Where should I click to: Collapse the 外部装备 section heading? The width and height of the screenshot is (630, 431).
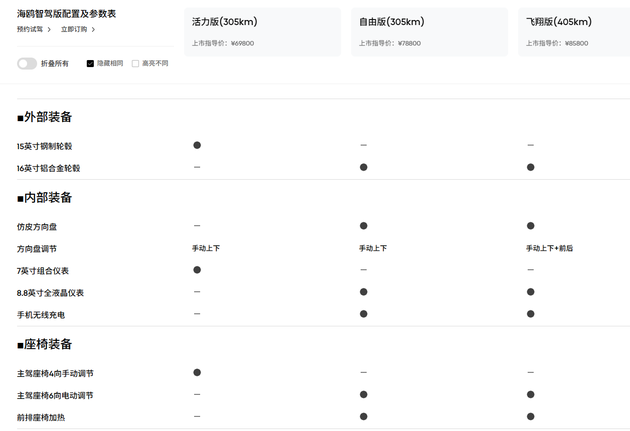pyautogui.click(x=45, y=117)
